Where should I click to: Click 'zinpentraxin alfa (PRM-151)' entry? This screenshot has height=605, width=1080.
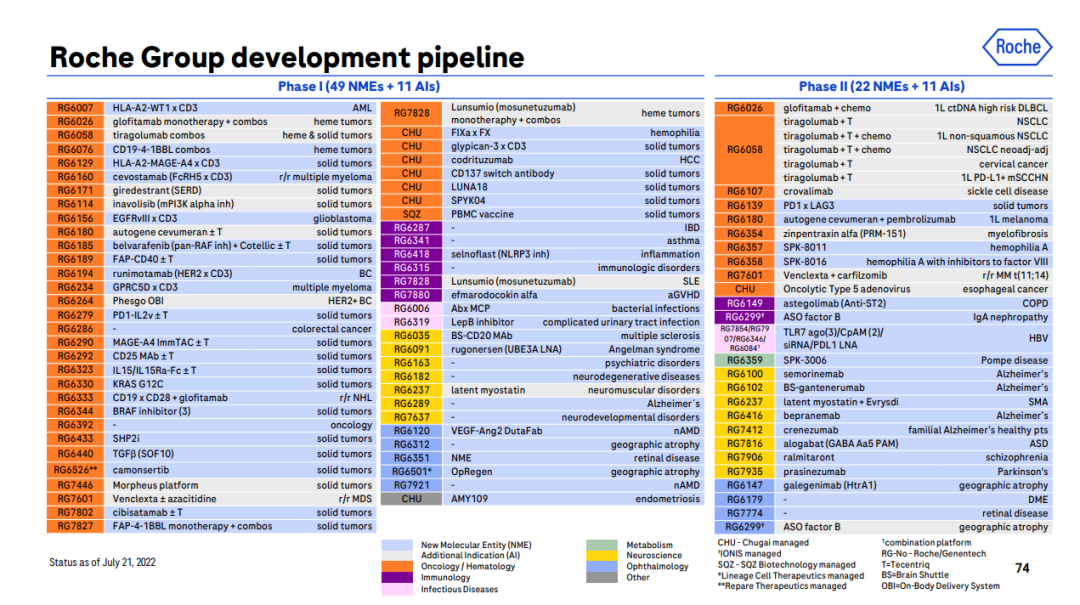[844, 234]
